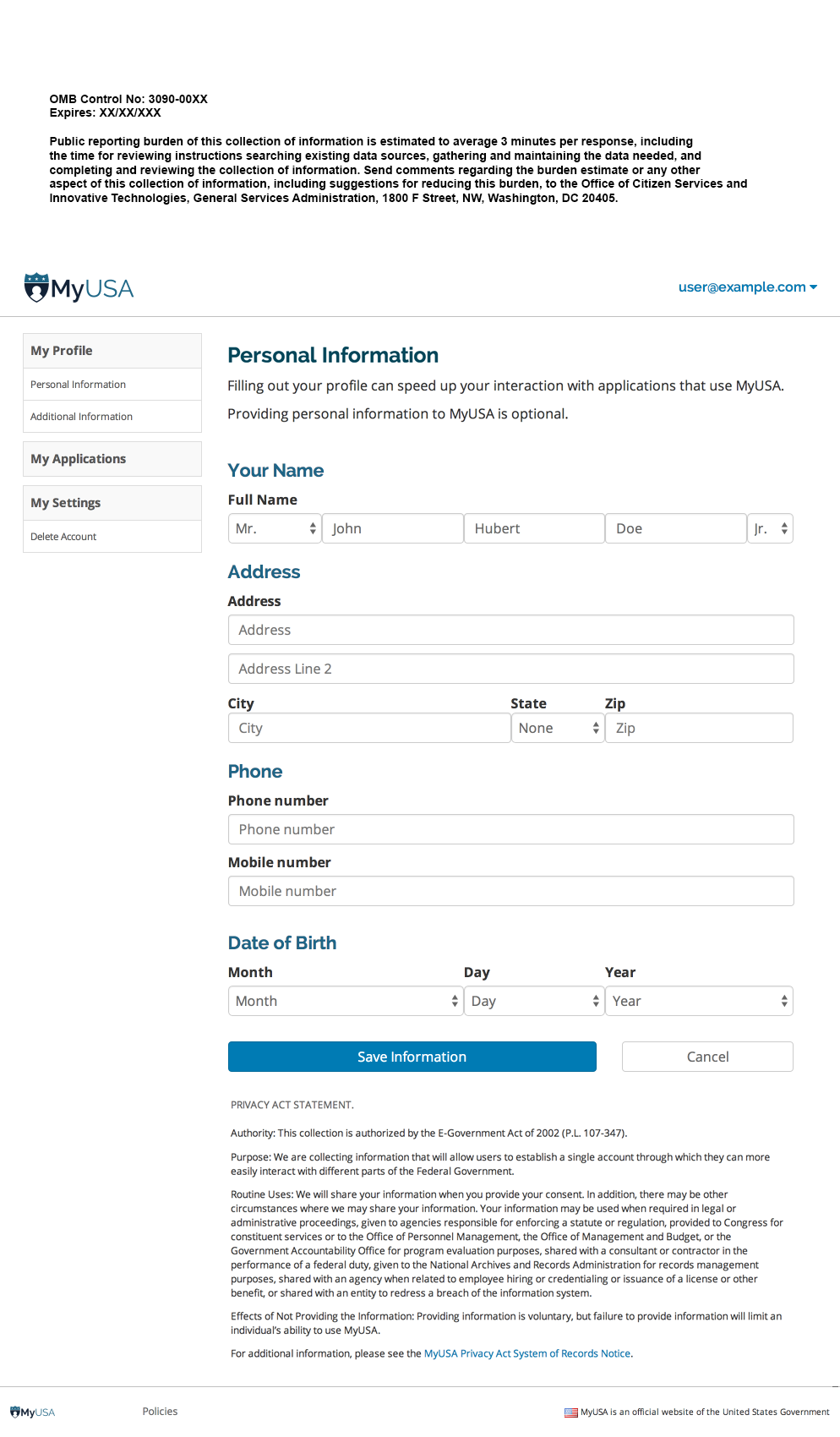The height and width of the screenshot is (1437, 840).
Task: Click the Phone number input field
Action: click(x=510, y=829)
